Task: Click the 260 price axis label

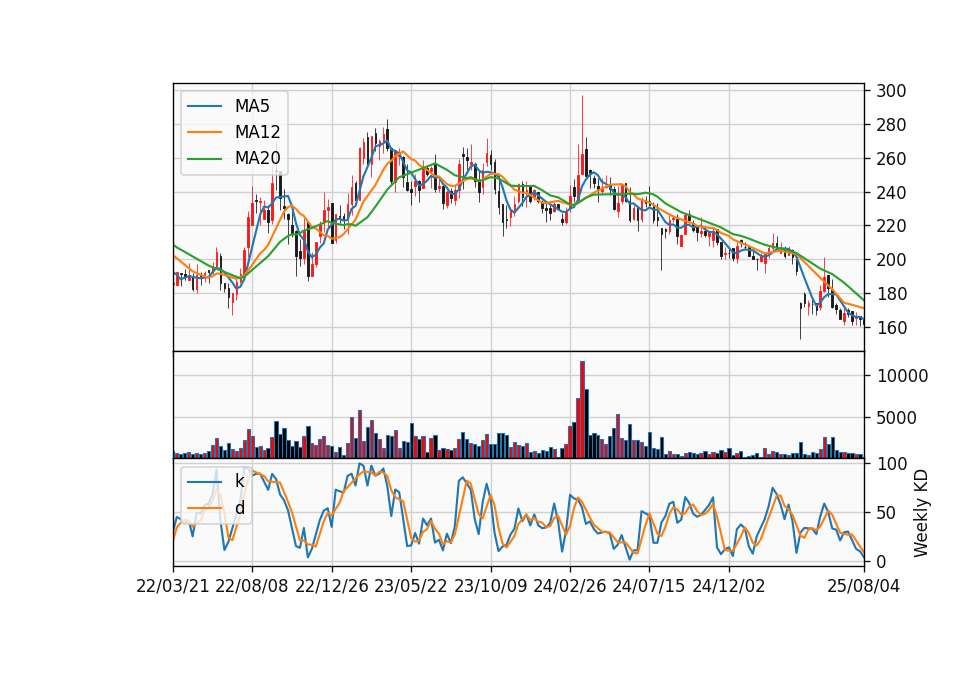Action: click(x=891, y=159)
